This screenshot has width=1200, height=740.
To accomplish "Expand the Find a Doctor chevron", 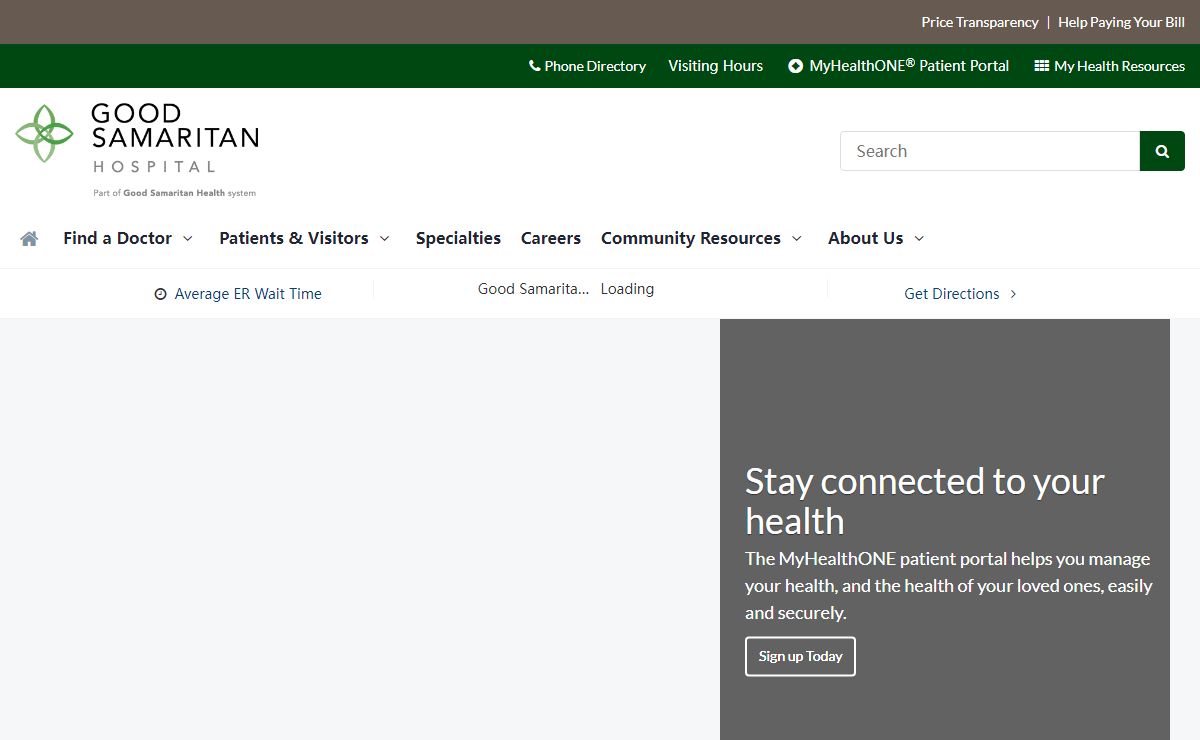I will pos(187,238).
